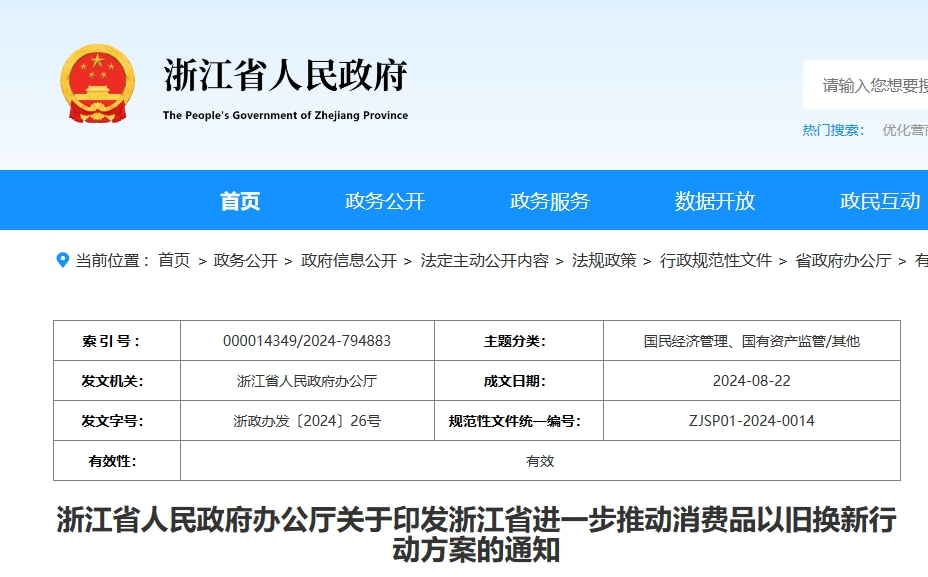
Task: Open the 首页 navigation tab
Action: click(240, 201)
